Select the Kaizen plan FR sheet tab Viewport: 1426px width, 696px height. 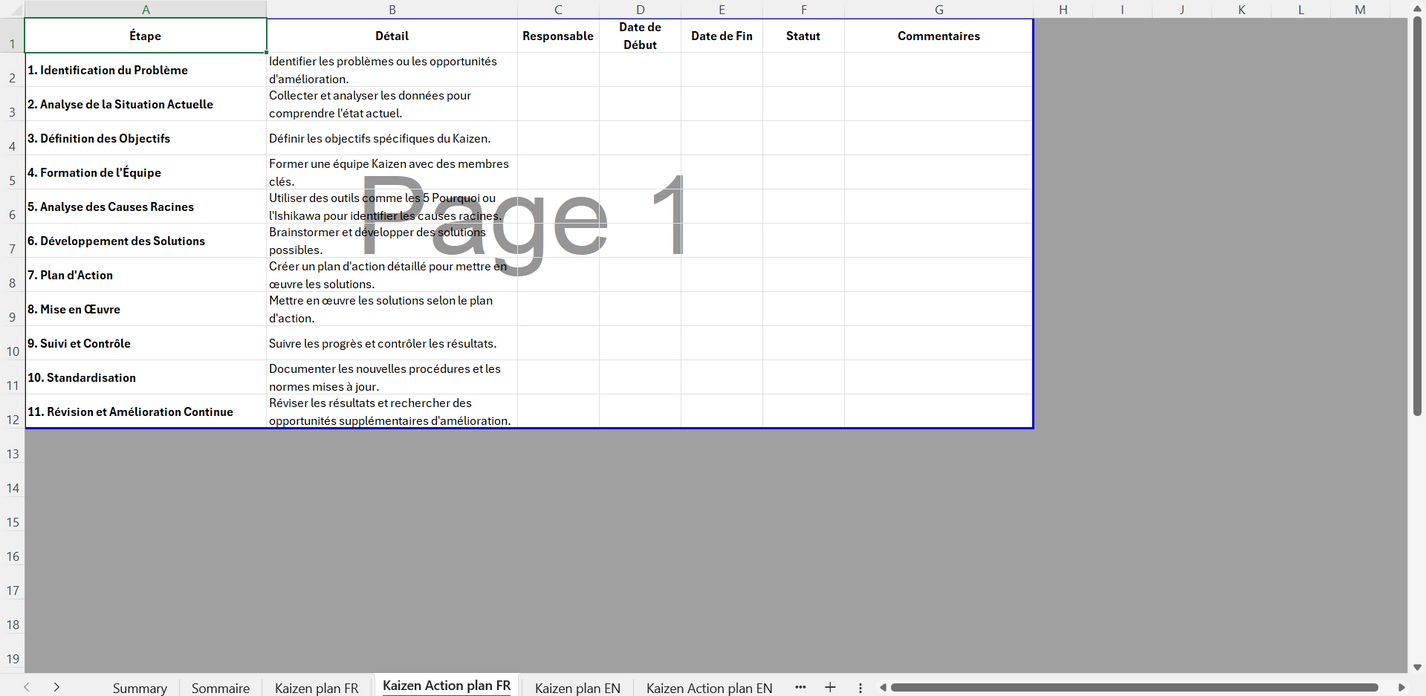point(317,688)
